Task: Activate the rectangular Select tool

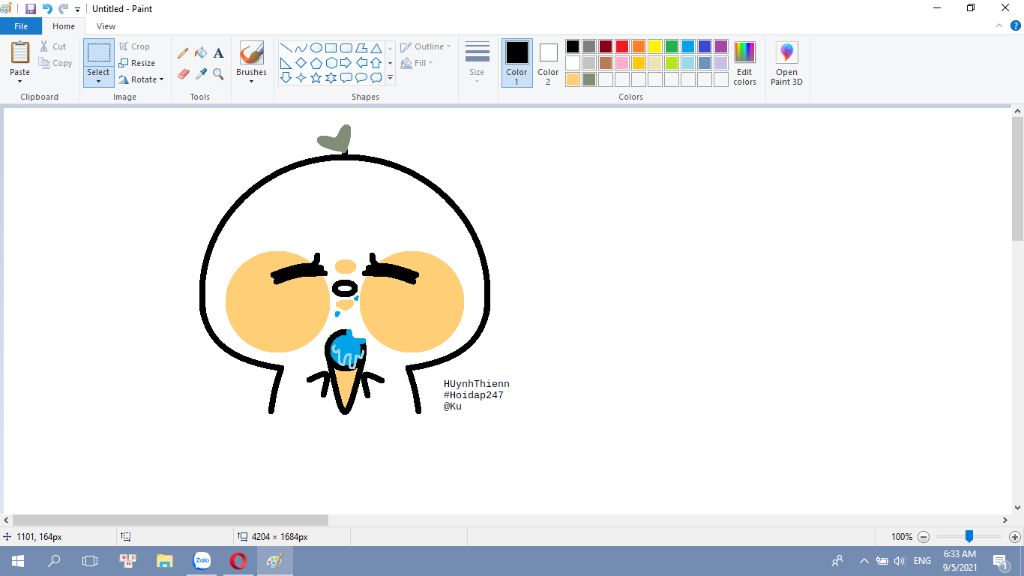Action: 99,54
